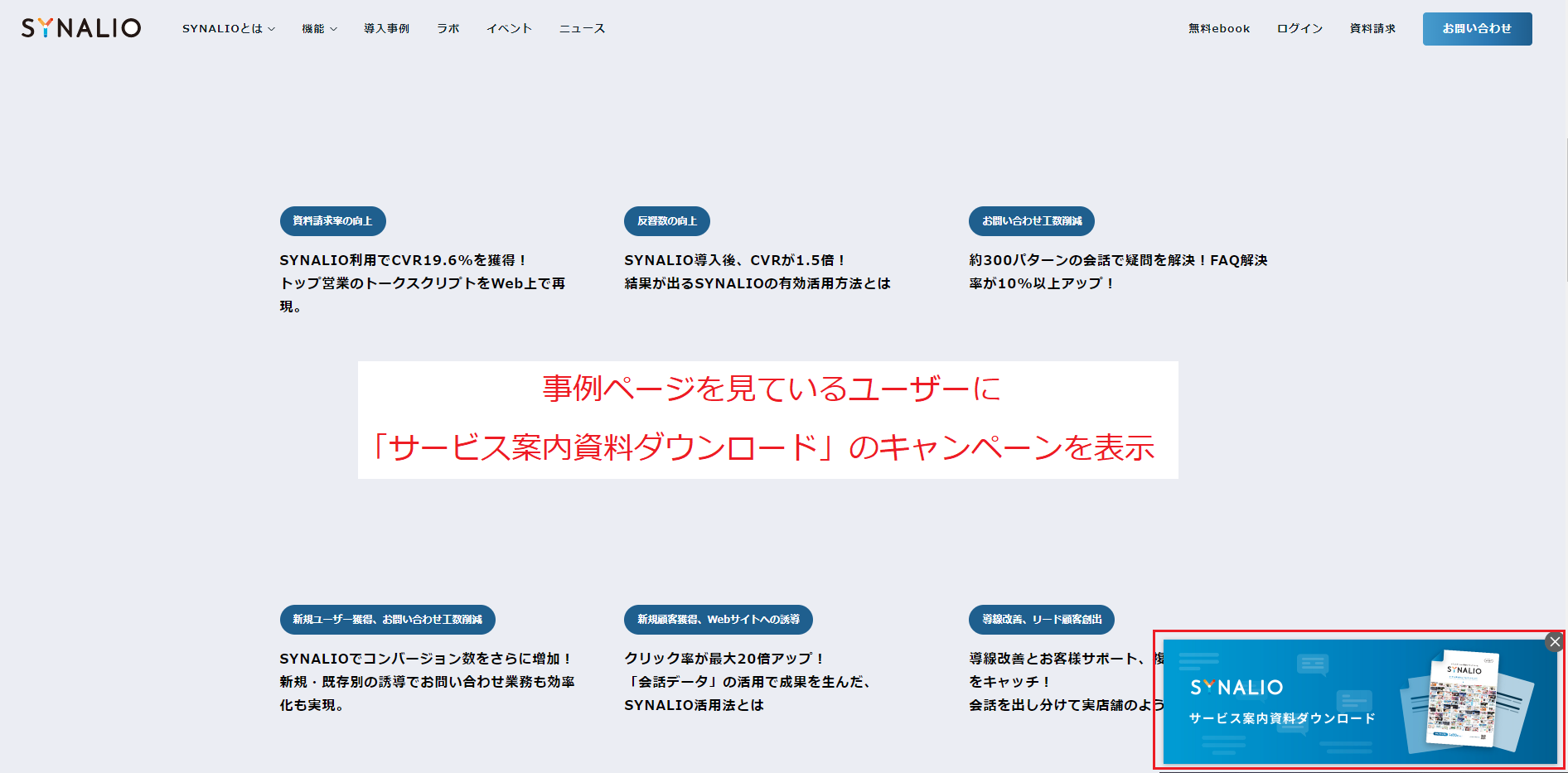Expand the 機能 dropdown menu

319,29
